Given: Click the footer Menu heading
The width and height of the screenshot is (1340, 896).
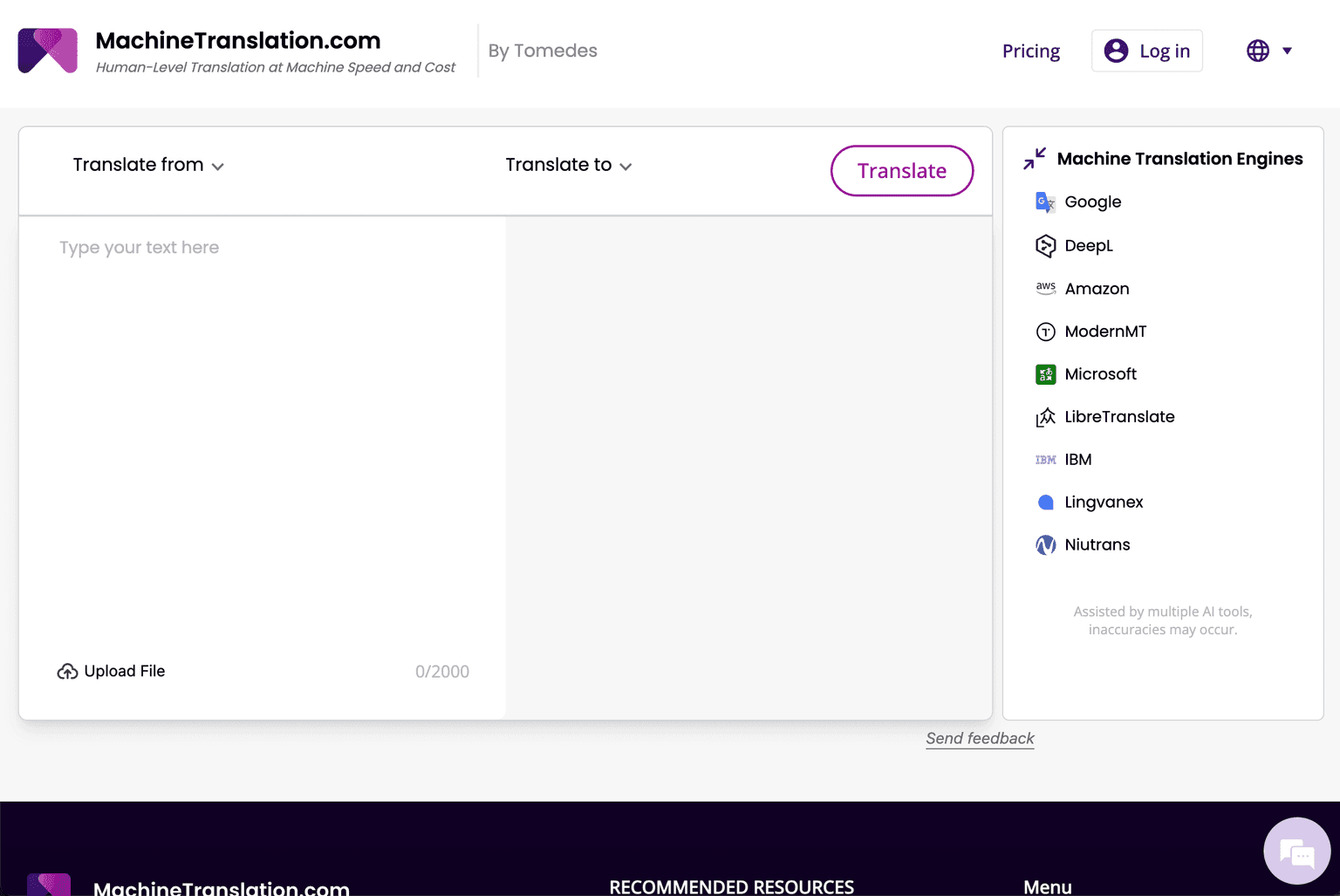Looking at the screenshot, I should pyautogui.click(x=1047, y=886).
